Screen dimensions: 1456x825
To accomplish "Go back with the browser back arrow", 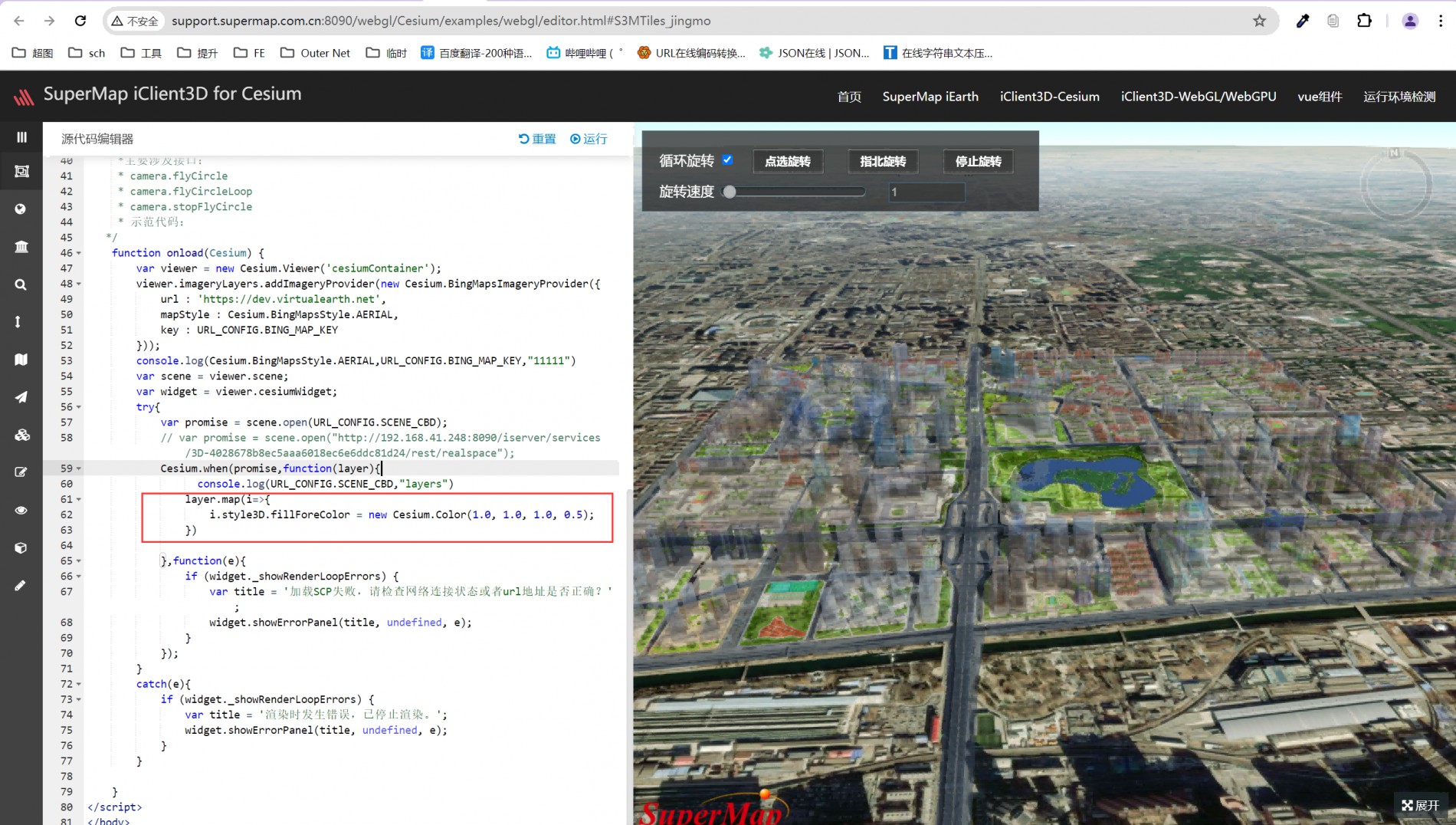I will tap(19, 21).
